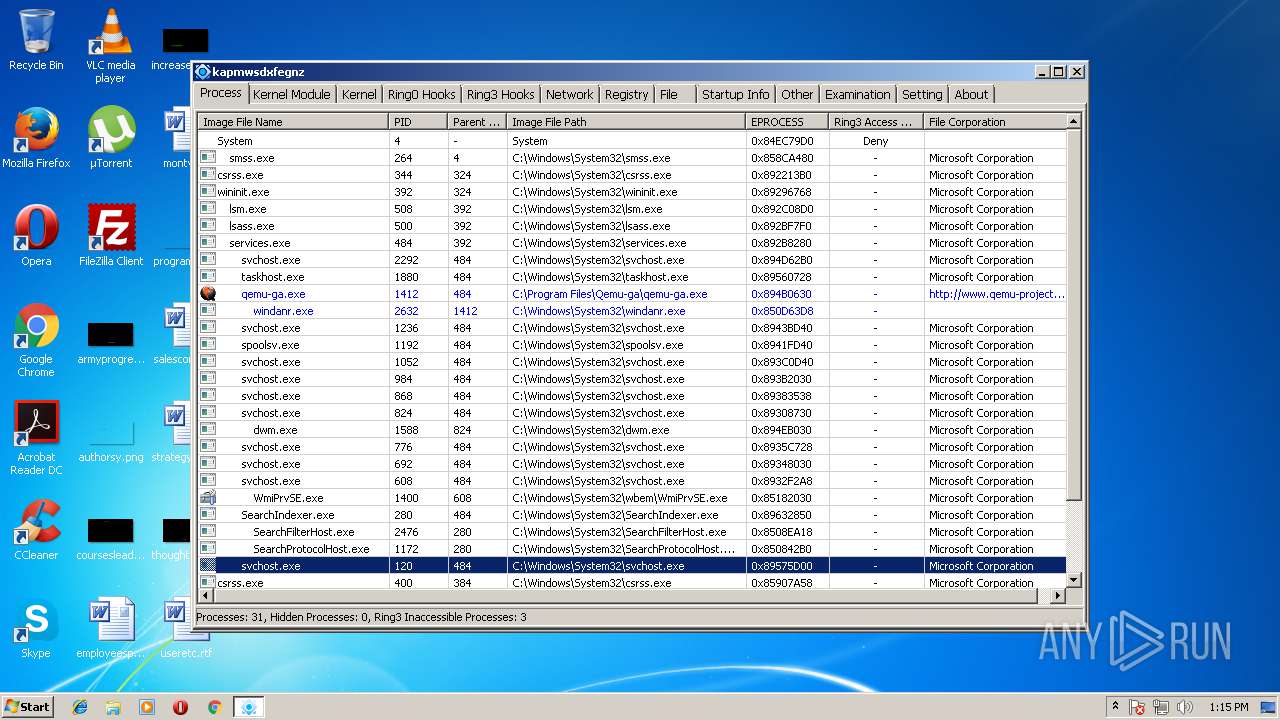
Task: Click the Opera icon in the taskbar
Action: pos(181,706)
